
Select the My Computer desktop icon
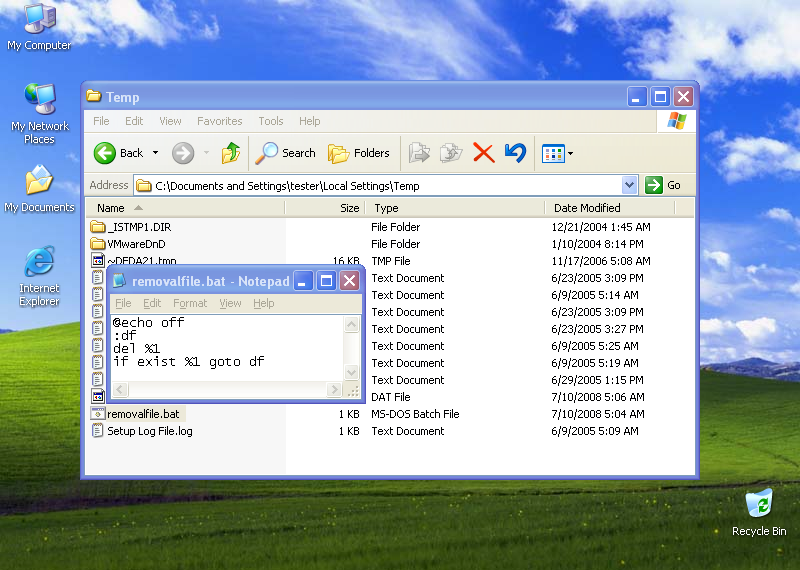tap(39, 27)
